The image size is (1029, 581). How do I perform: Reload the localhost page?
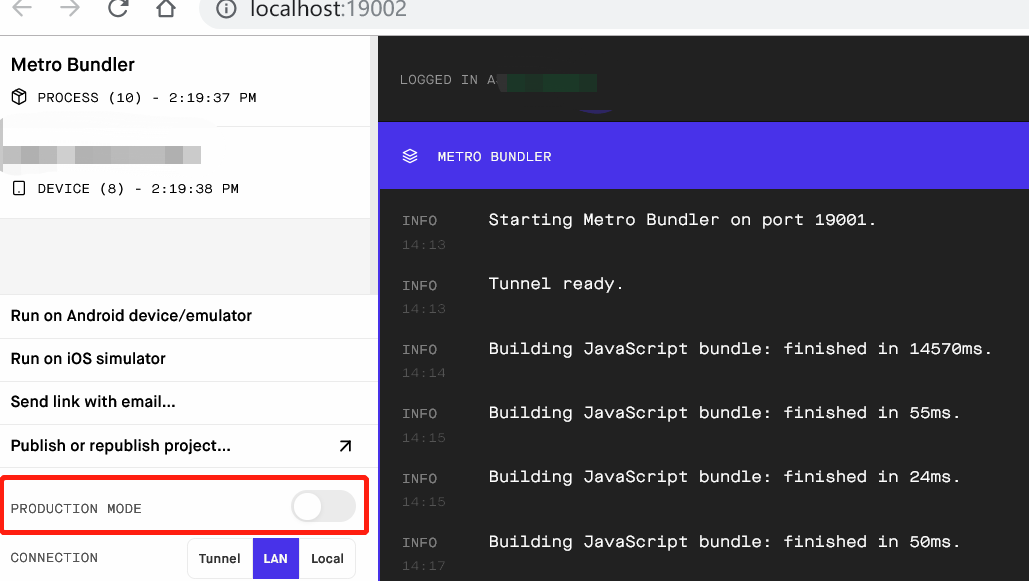tap(118, 8)
